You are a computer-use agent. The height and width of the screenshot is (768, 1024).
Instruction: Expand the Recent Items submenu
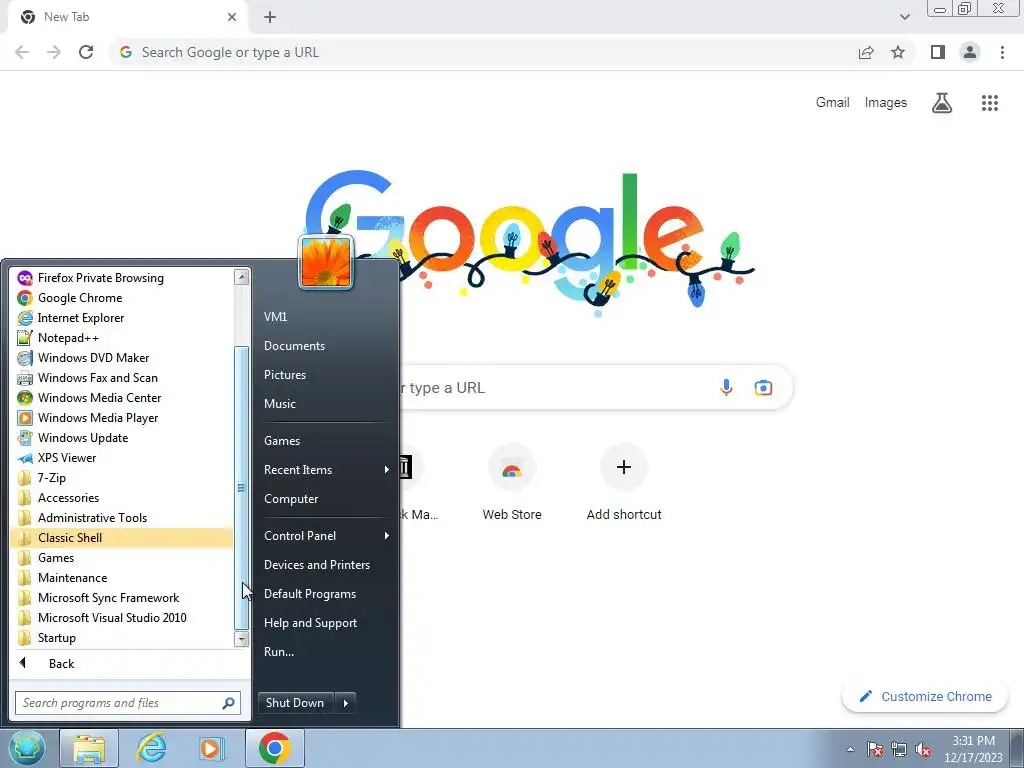[x=325, y=470]
